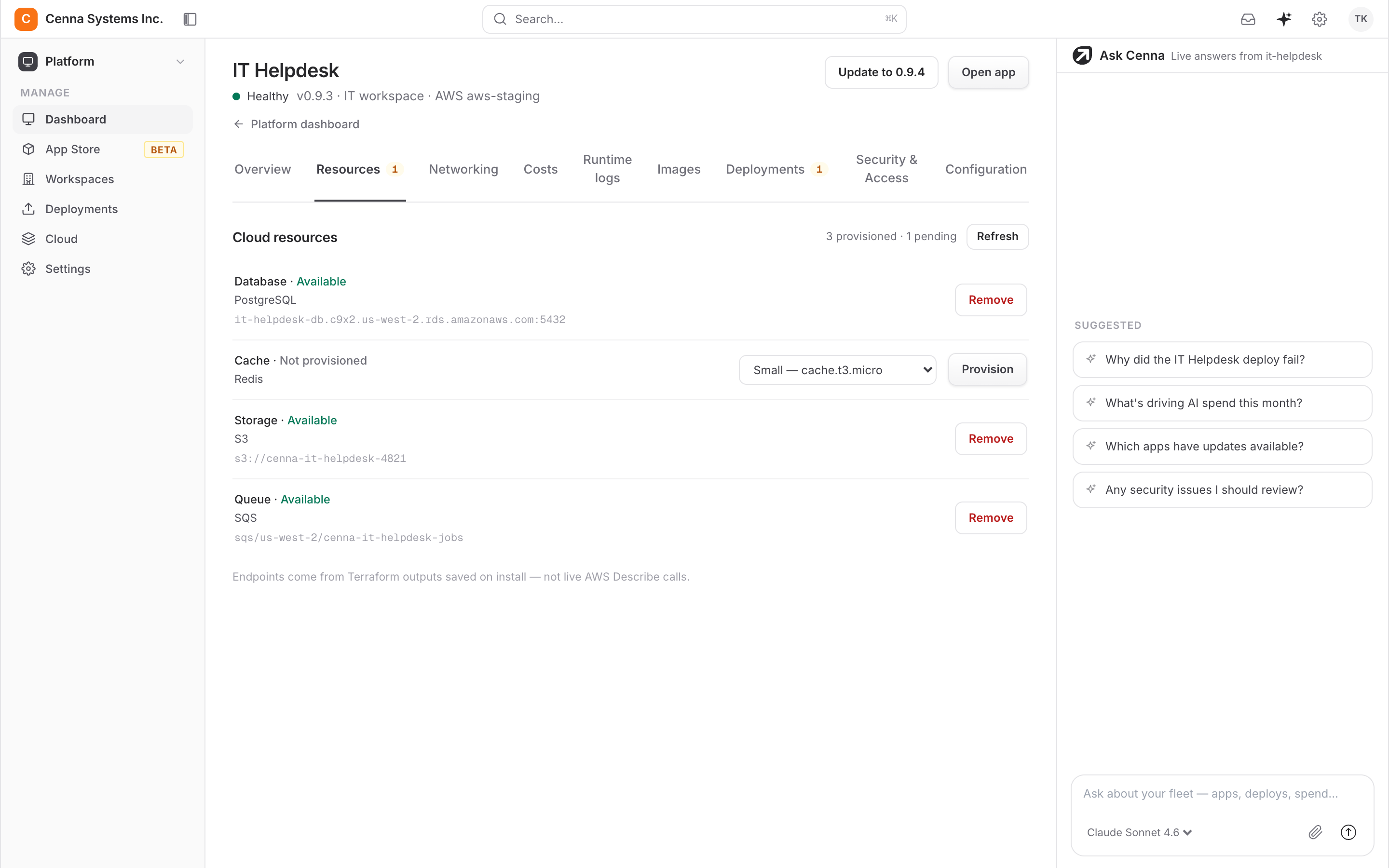The image size is (1389, 868).
Task: Open the Runtime logs tab
Action: (x=607, y=169)
